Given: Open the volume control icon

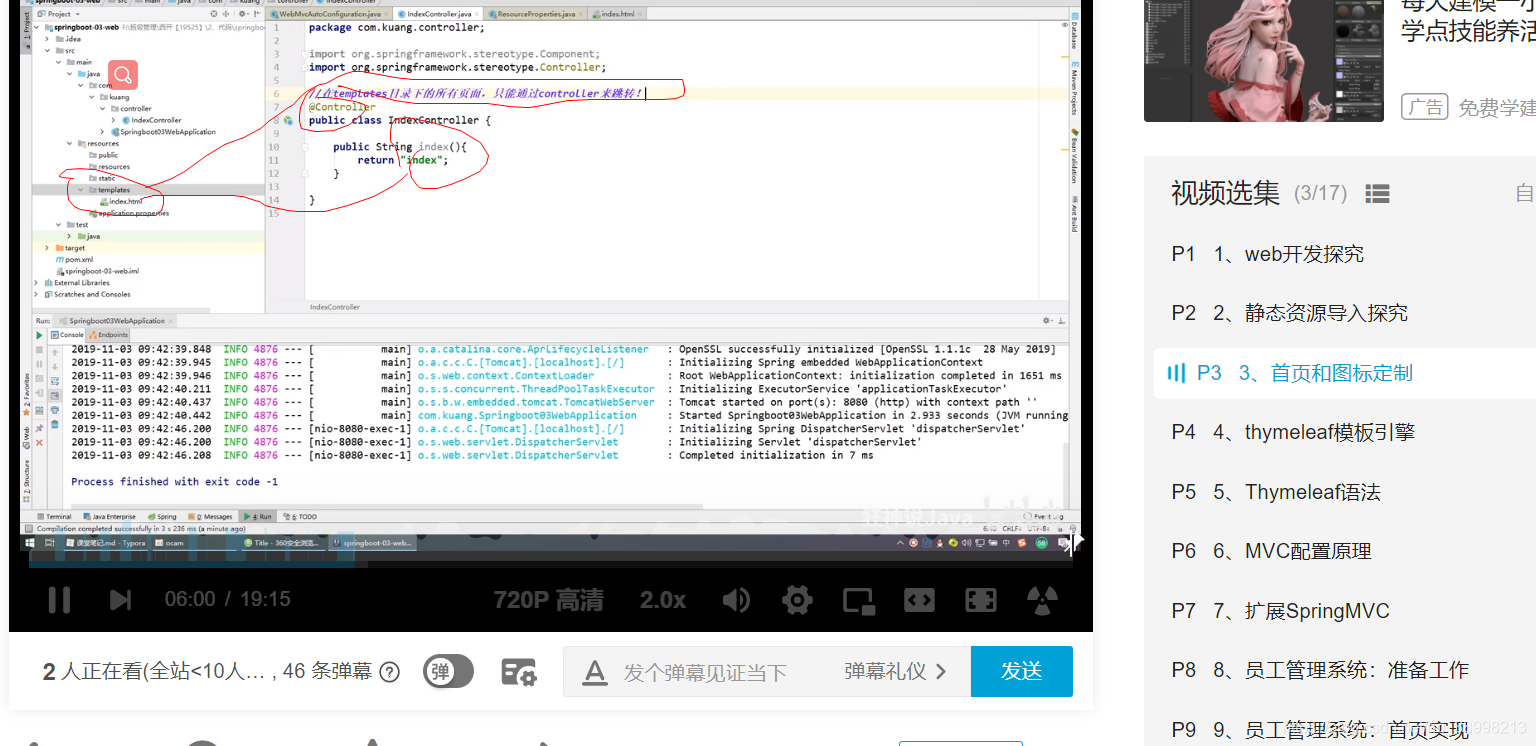Looking at the screenshot, I should click(x=736, y=599).
